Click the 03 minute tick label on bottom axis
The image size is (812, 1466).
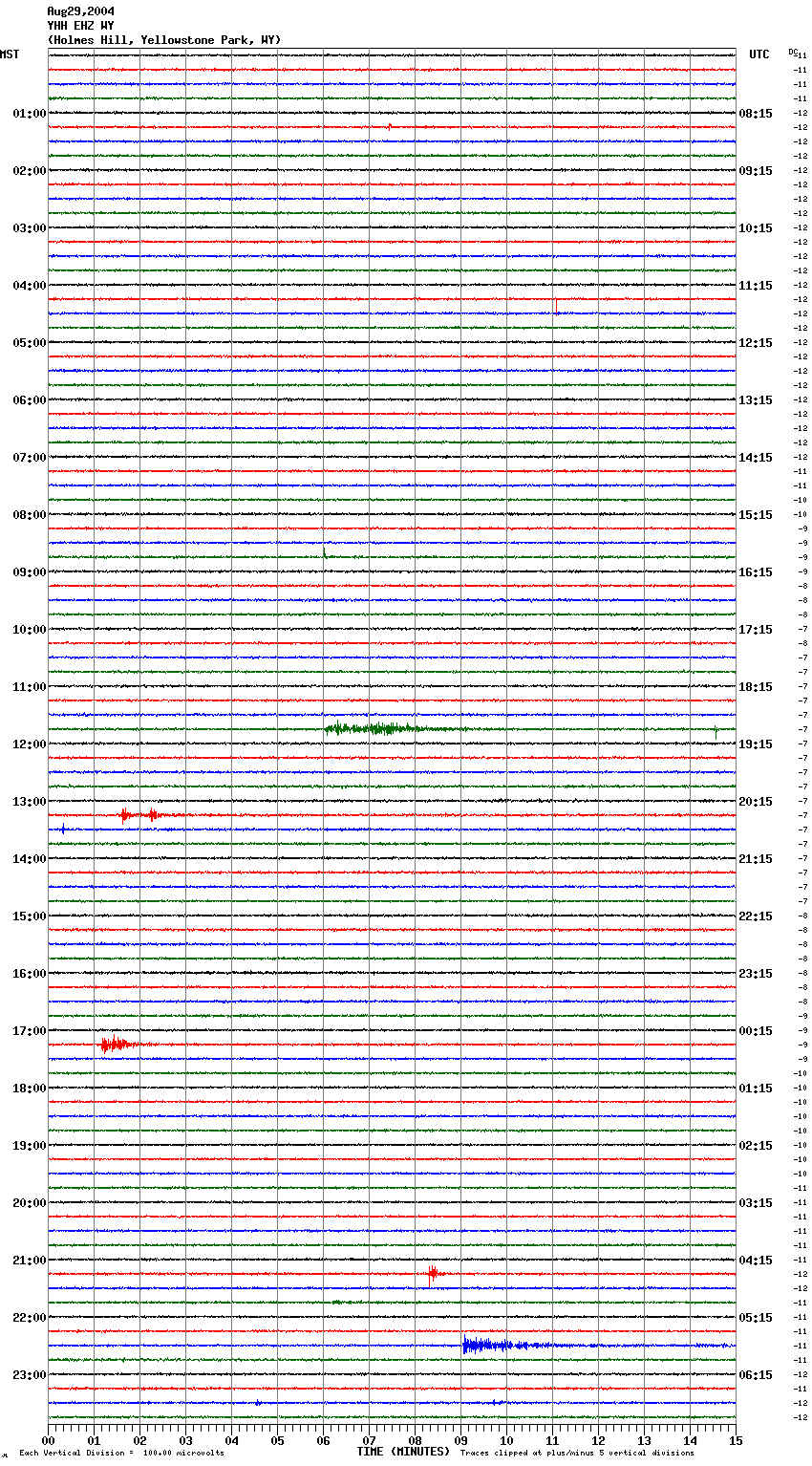(x=185, y=1440)
